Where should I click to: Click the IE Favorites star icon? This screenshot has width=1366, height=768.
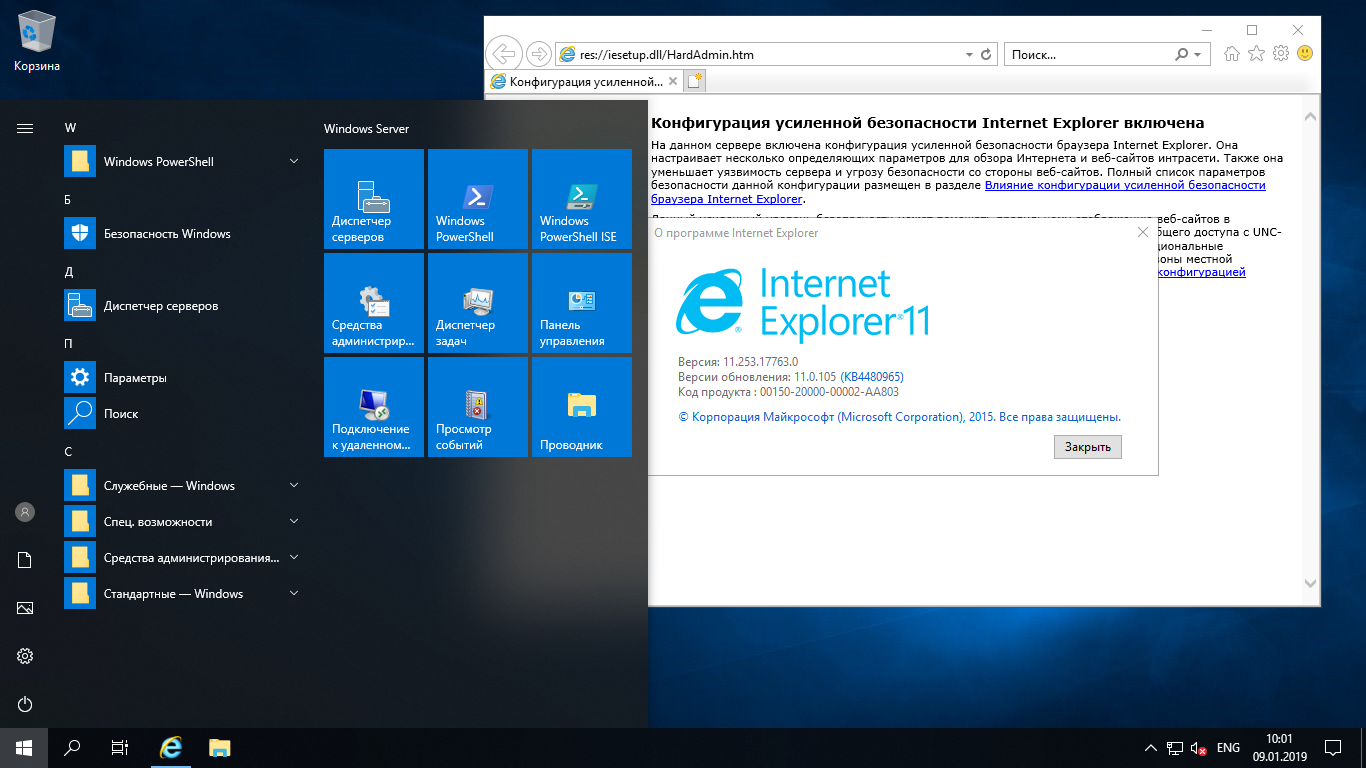[1257, 54]
